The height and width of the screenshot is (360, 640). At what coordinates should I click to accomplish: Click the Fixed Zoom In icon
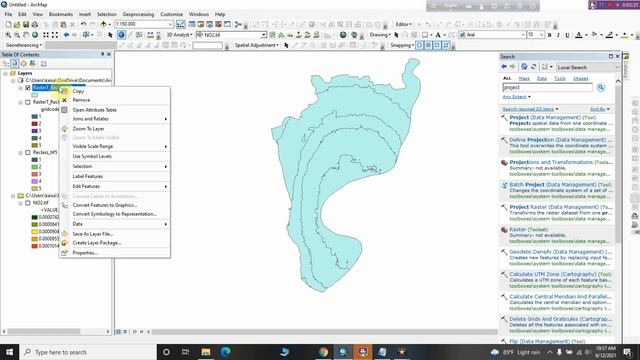[x=46, y=35]
